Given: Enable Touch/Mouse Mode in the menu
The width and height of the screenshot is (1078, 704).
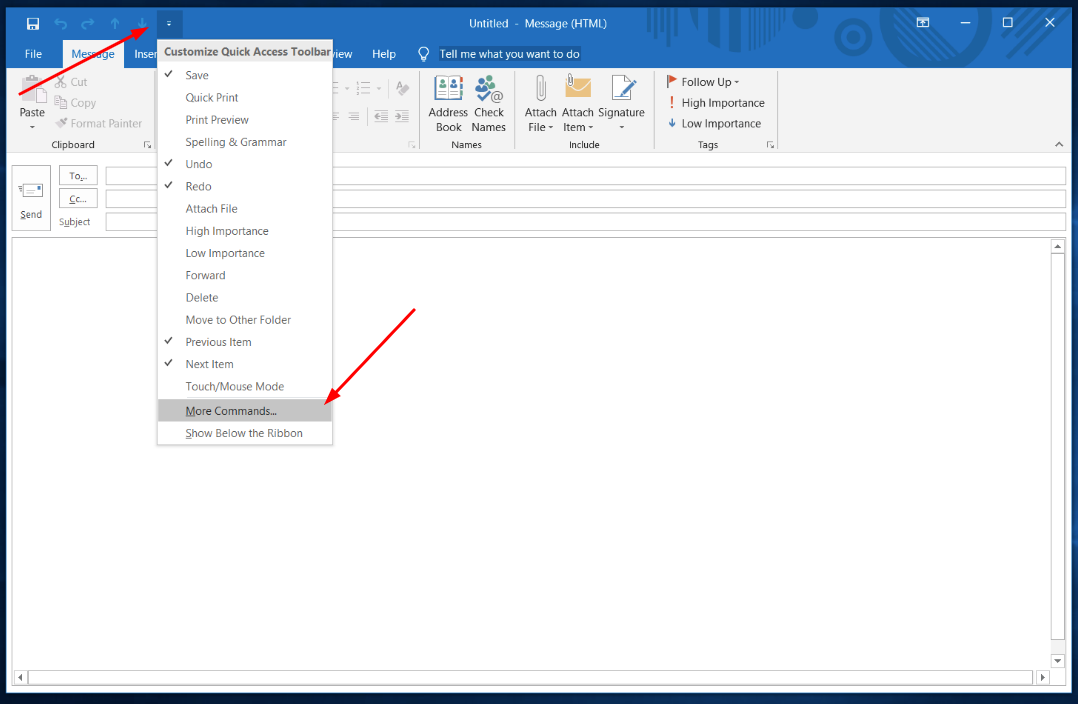Looking at the screenshot, I should (245, 386).
